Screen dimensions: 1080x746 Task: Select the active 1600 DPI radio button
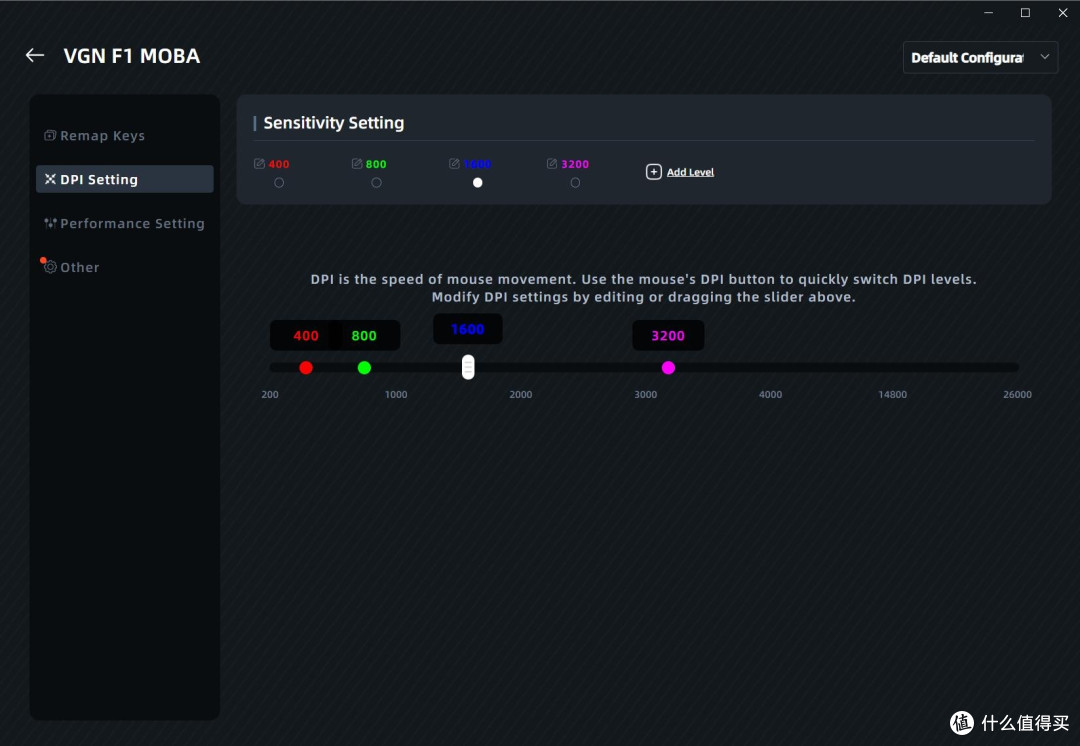pos(477,183)
